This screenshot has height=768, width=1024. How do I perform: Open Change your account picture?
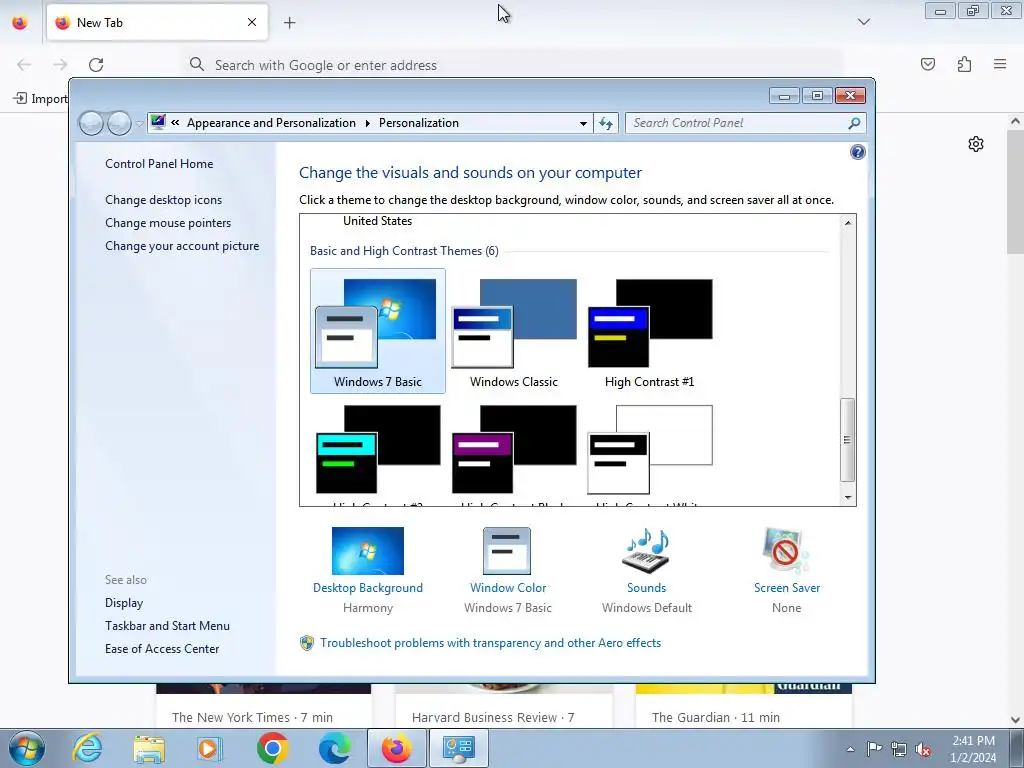(182, 246)
